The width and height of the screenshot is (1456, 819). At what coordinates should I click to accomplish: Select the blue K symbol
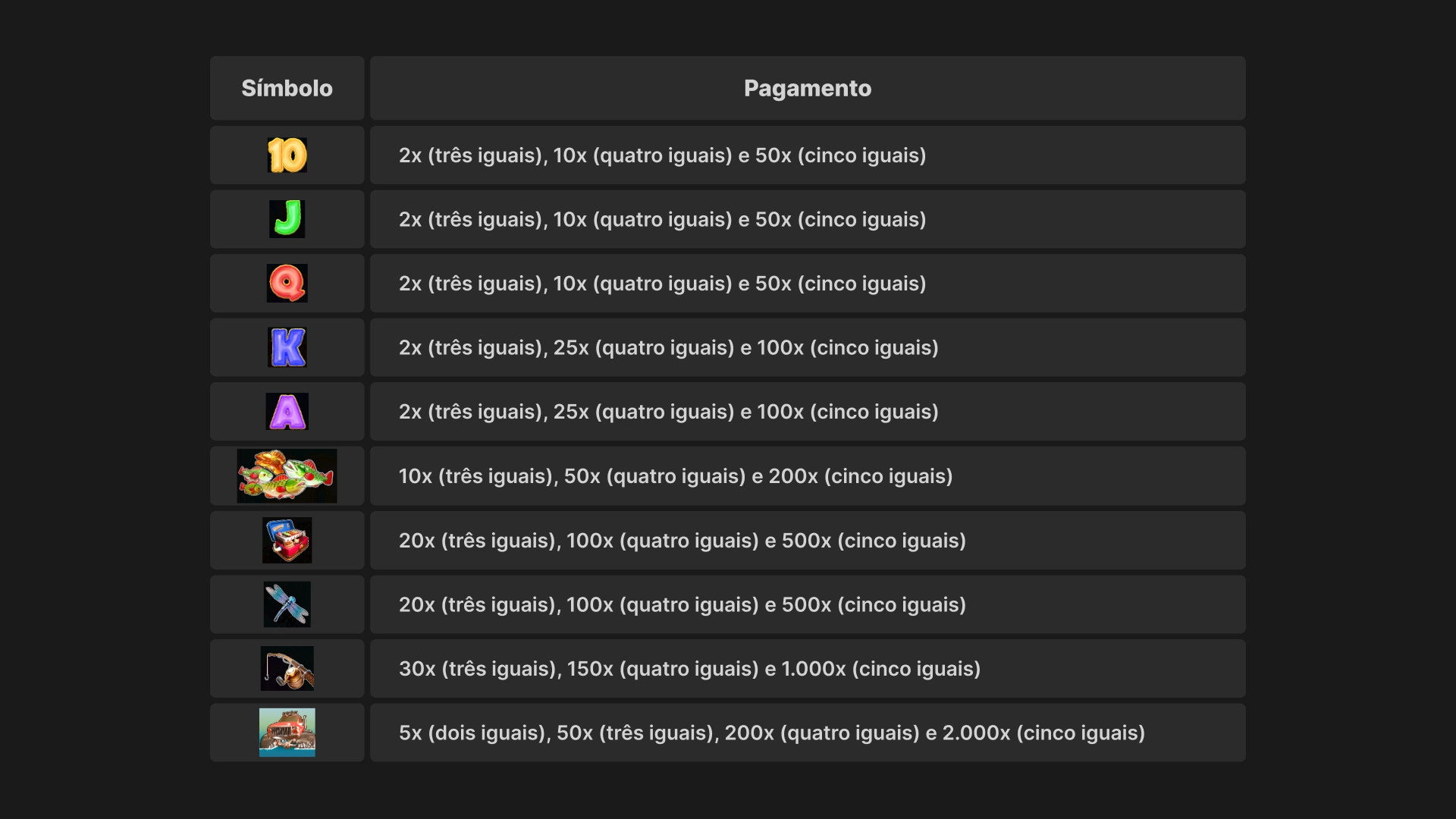point(287,347)
